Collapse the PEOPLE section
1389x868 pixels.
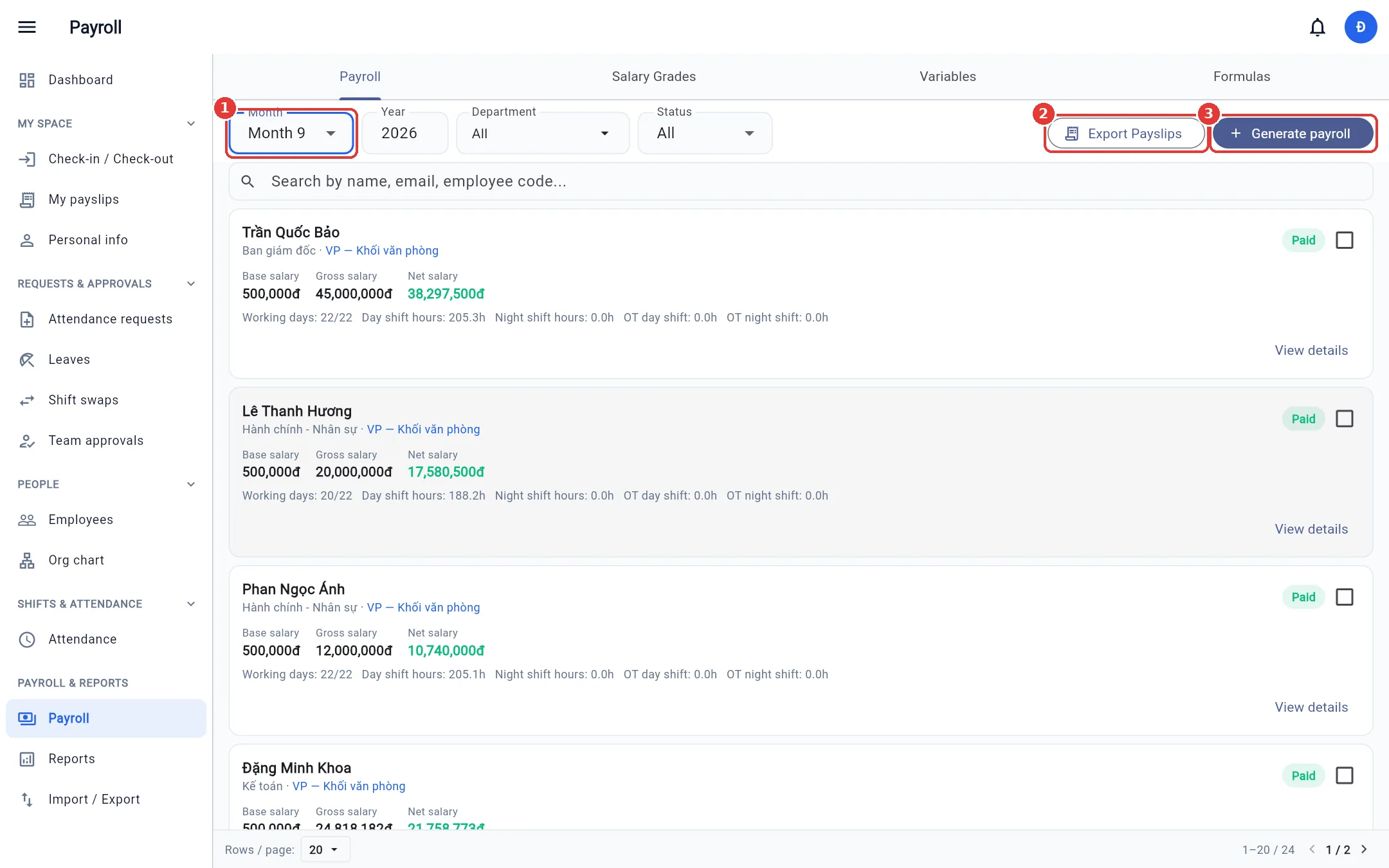coord(191,484)
